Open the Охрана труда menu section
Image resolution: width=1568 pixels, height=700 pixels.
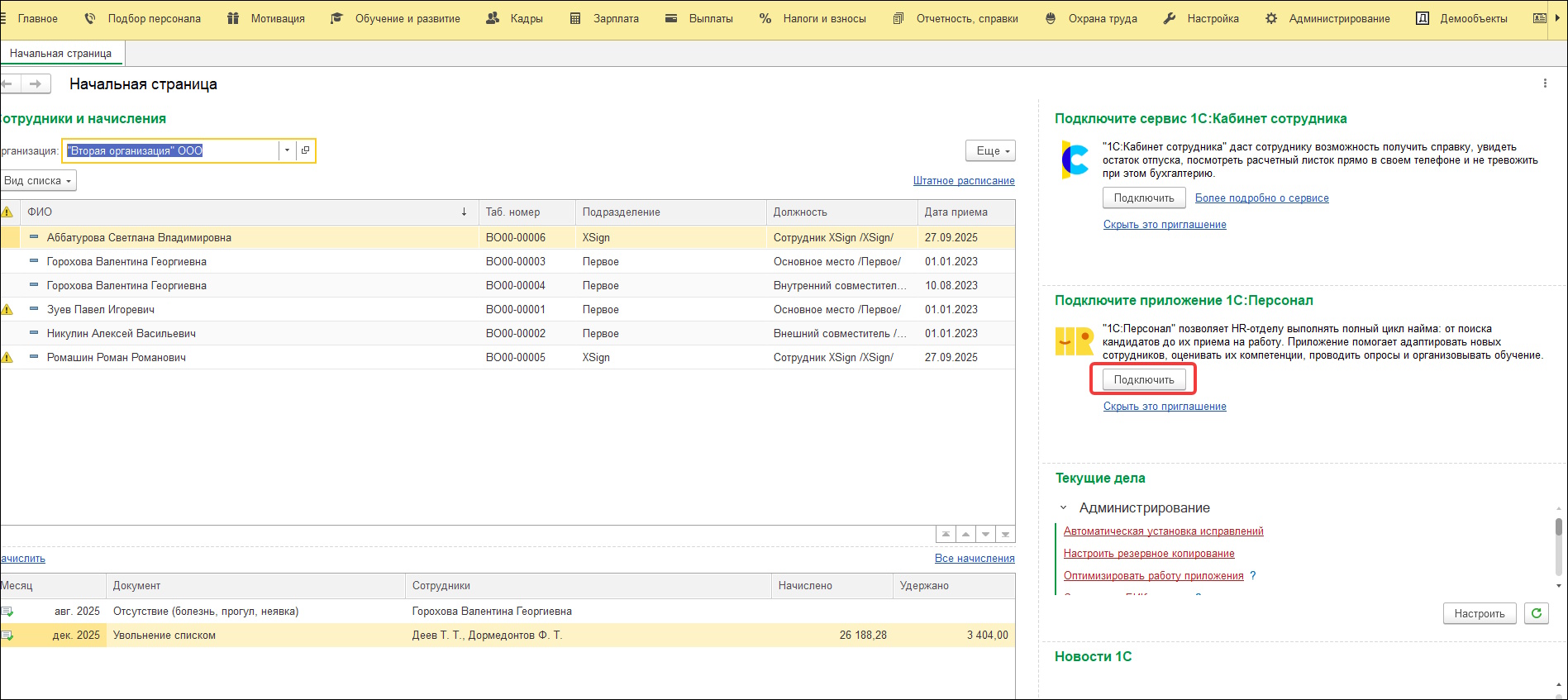(x=1090, y=18)
